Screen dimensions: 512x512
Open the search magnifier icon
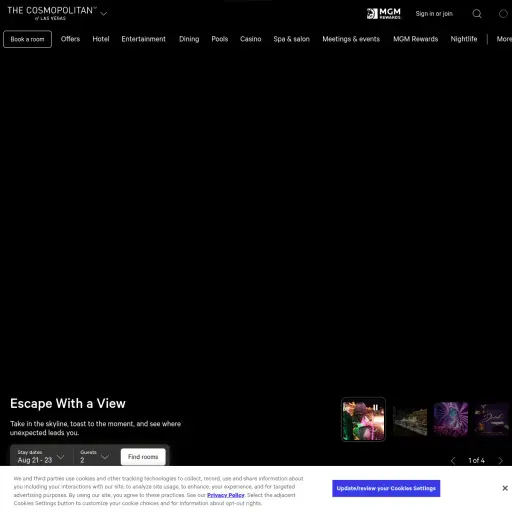pos(477,14)
